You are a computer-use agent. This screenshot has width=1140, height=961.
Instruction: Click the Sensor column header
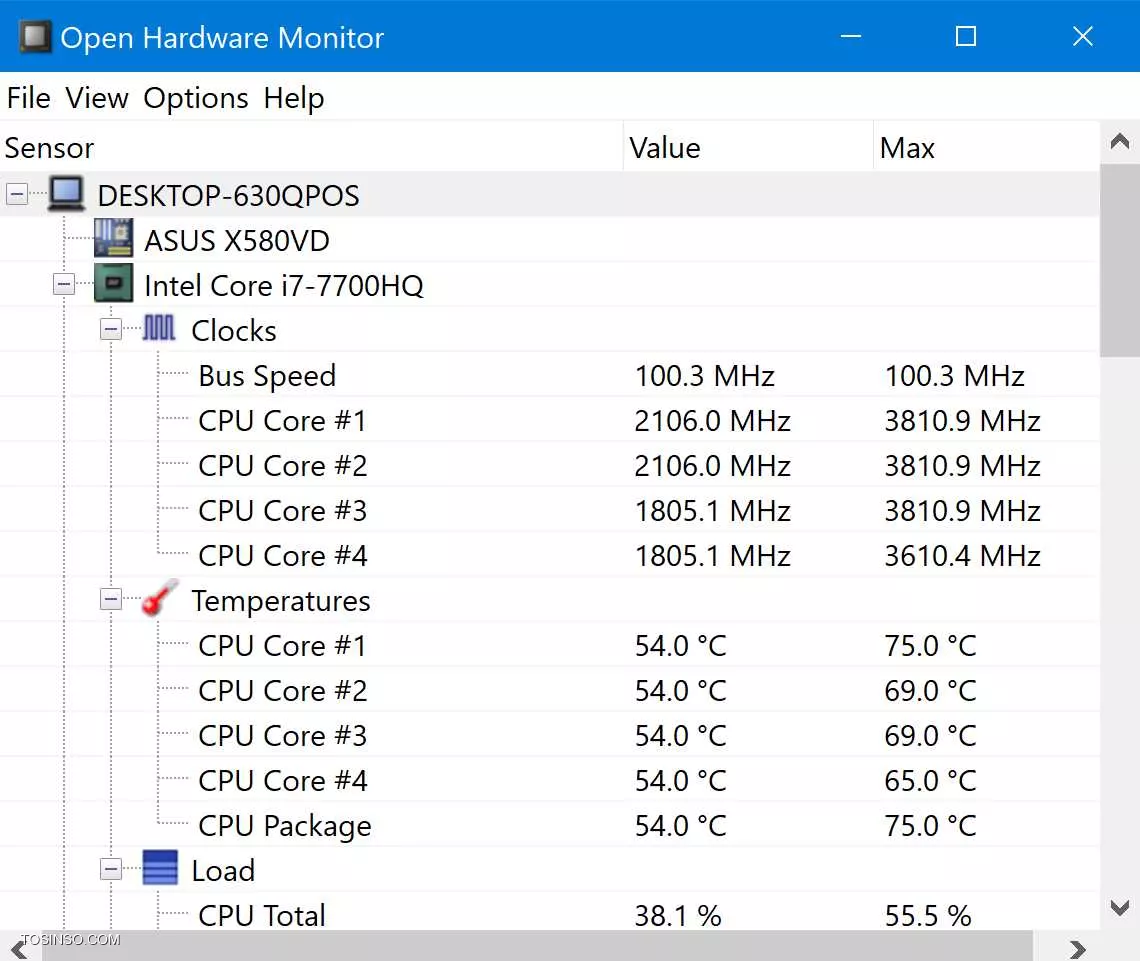click(x=311, y=148)
